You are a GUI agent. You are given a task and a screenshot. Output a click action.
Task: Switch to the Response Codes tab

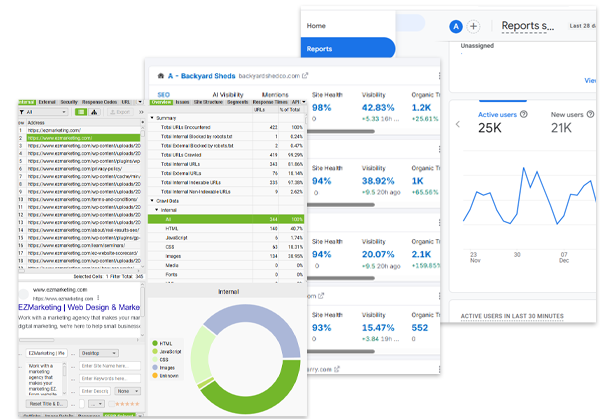tap(99, 102)
